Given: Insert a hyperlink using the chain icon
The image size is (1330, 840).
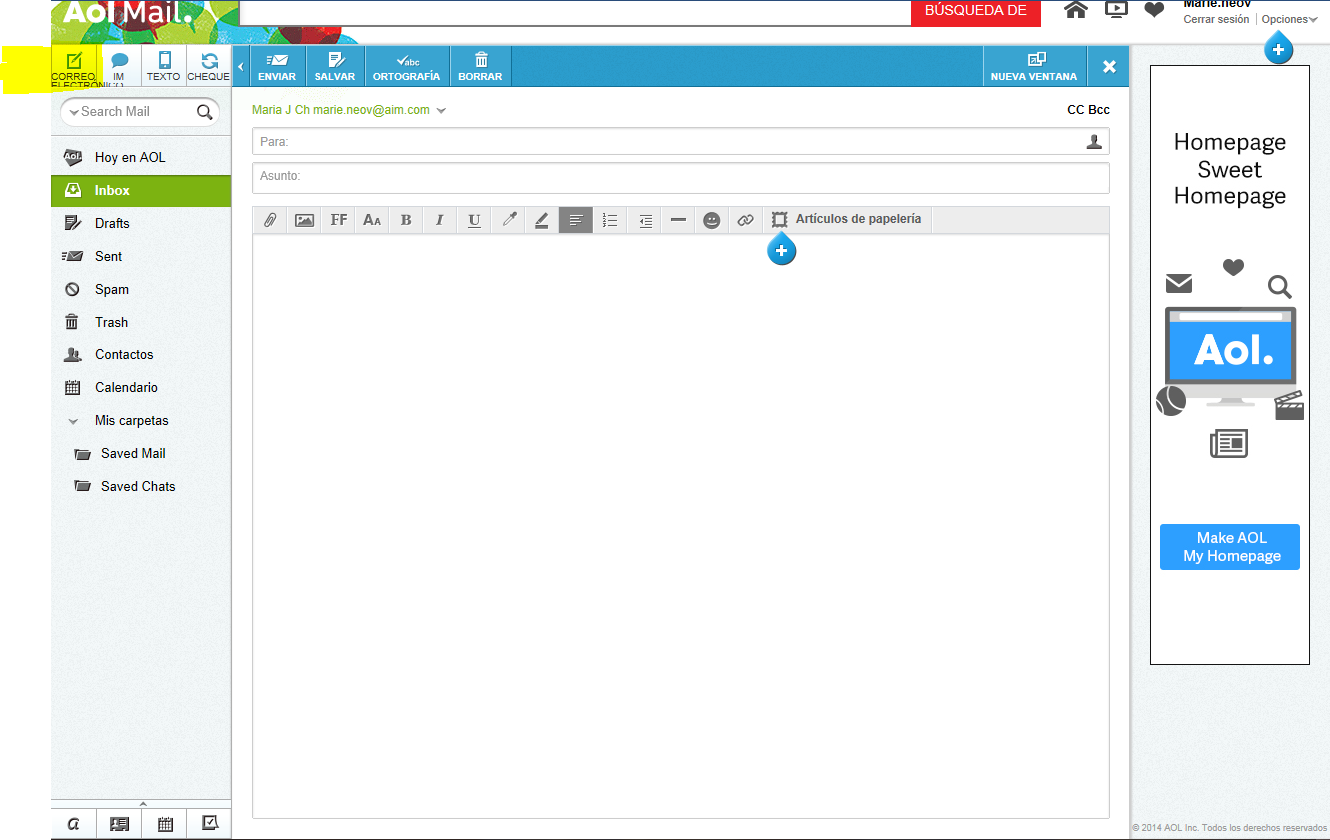Looking at the screenshot, I should [745, 220].
